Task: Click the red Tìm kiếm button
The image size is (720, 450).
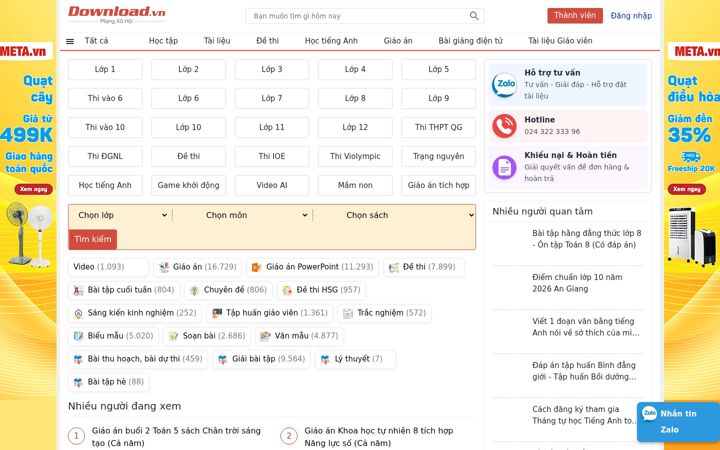Action: click(93, 239)
